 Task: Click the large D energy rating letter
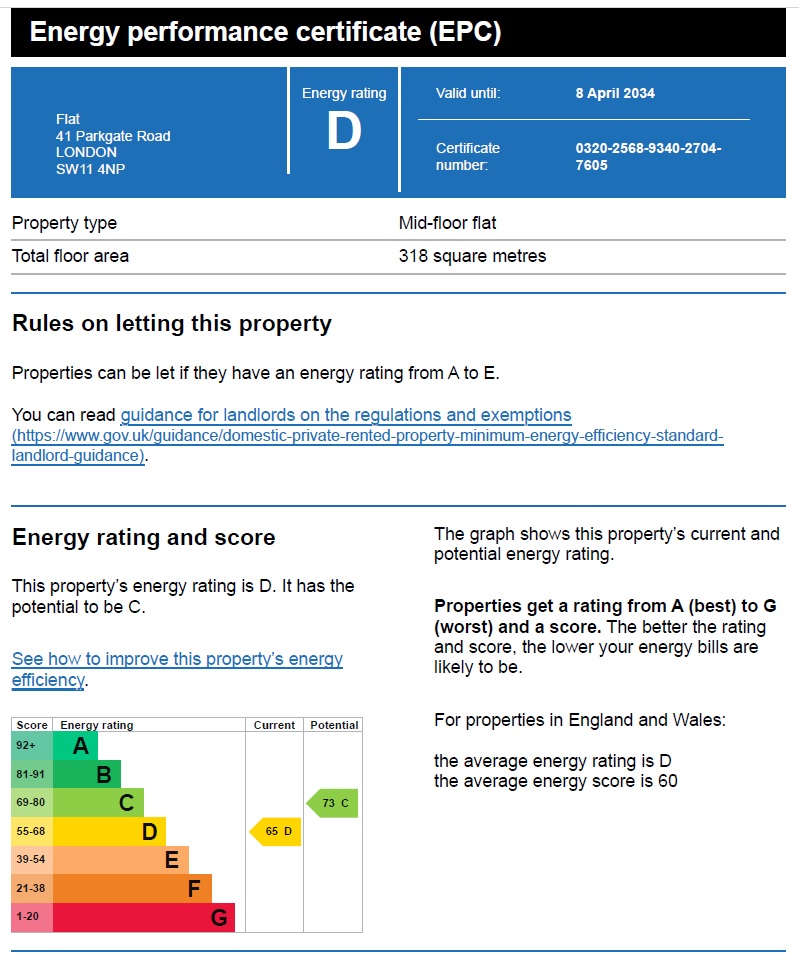tap(344, 133)
